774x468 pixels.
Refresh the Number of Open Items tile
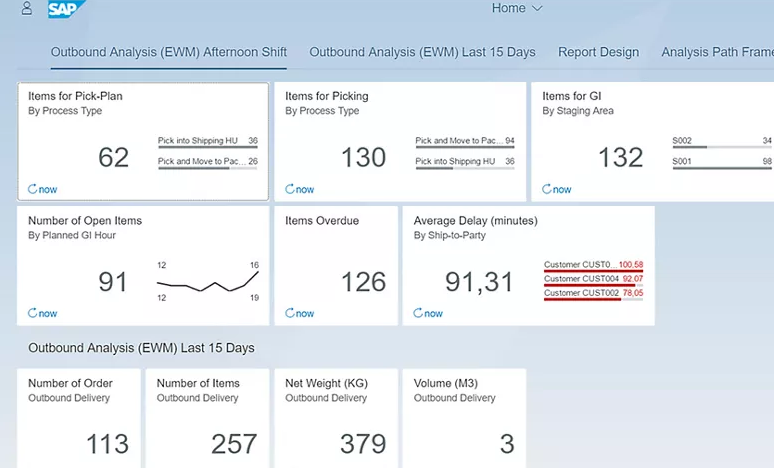(x=43, y=313)
